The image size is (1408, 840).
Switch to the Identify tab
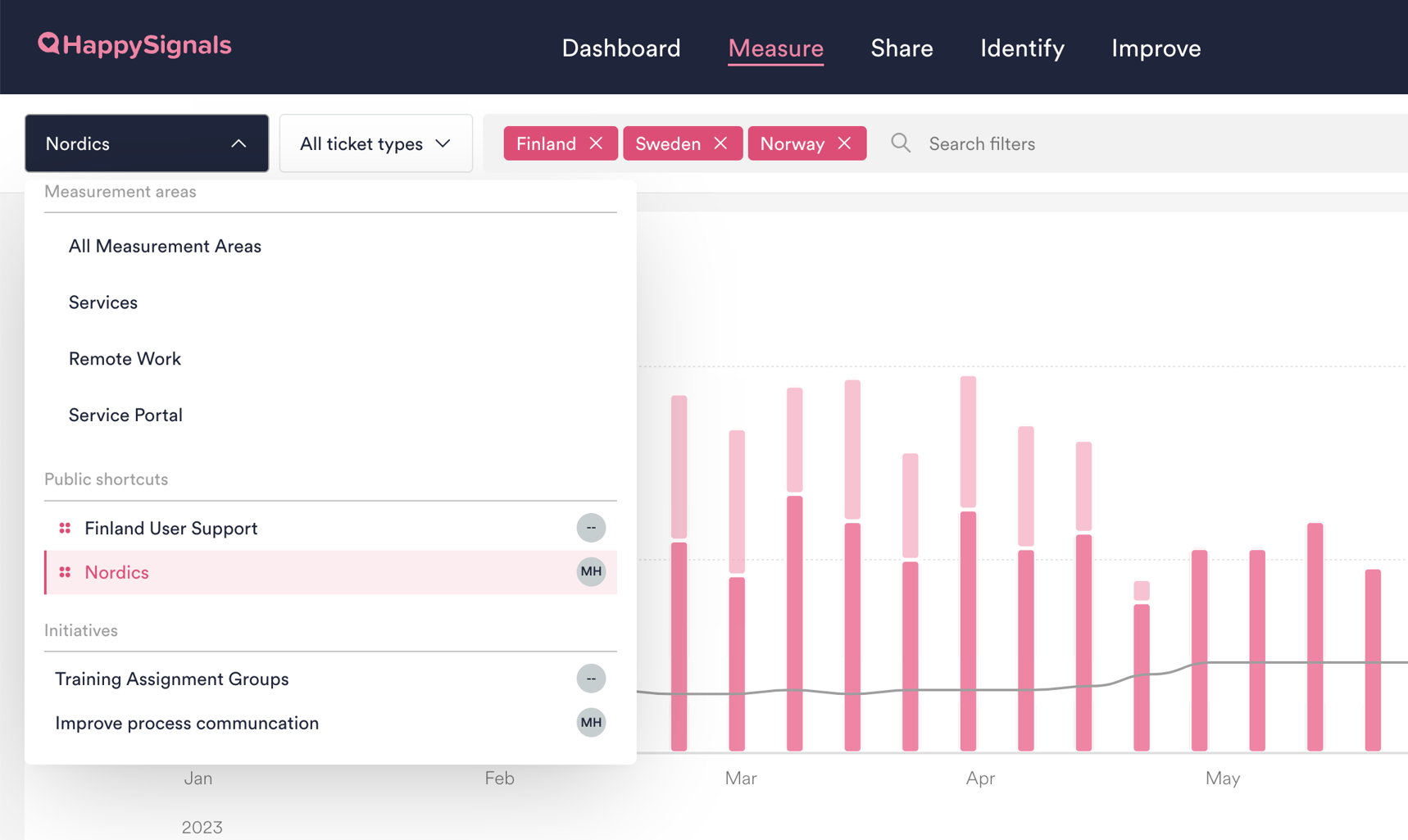[x=1021, y=48]
